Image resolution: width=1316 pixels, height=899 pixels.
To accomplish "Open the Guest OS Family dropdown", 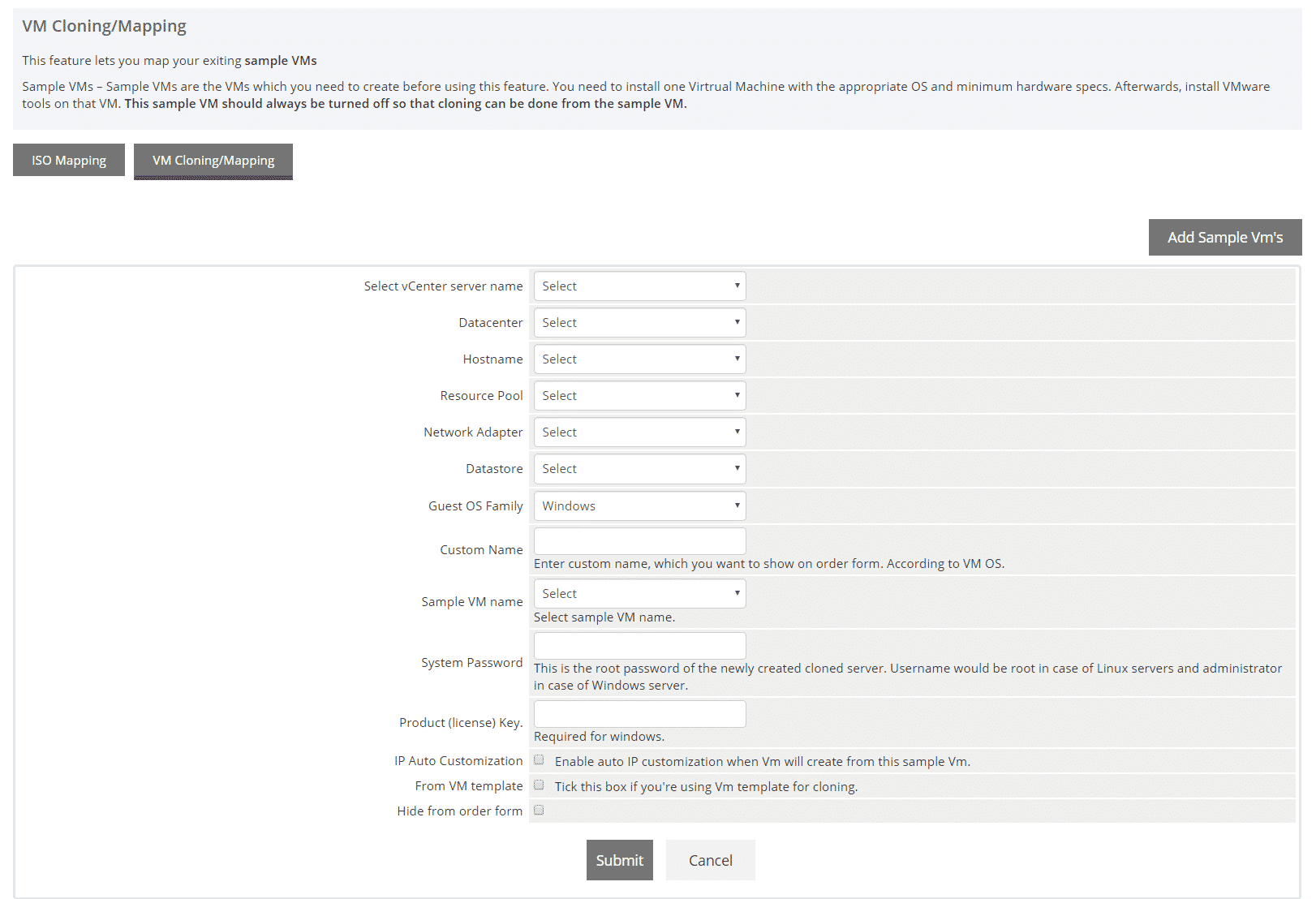I will point(639,506).
